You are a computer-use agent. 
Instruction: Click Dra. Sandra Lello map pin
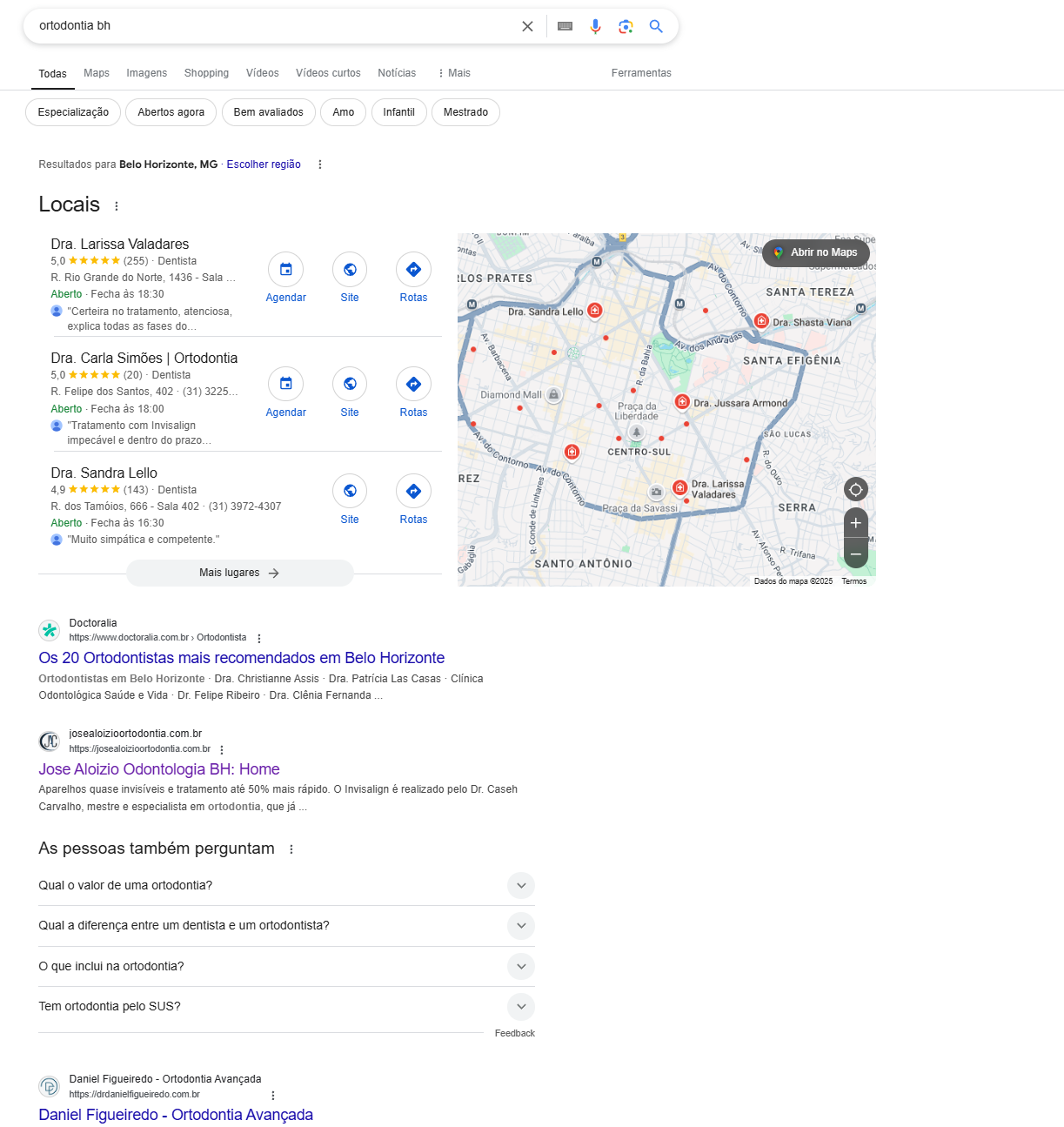(594, 310)
